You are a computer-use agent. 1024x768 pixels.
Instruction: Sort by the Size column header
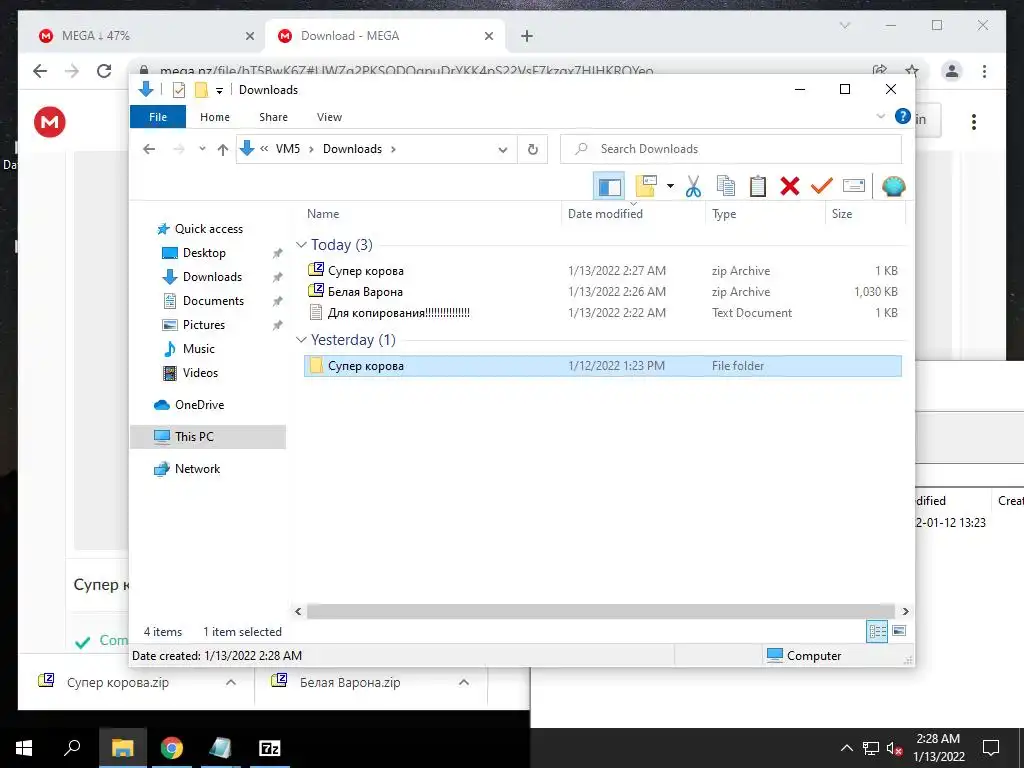point(842,214)
